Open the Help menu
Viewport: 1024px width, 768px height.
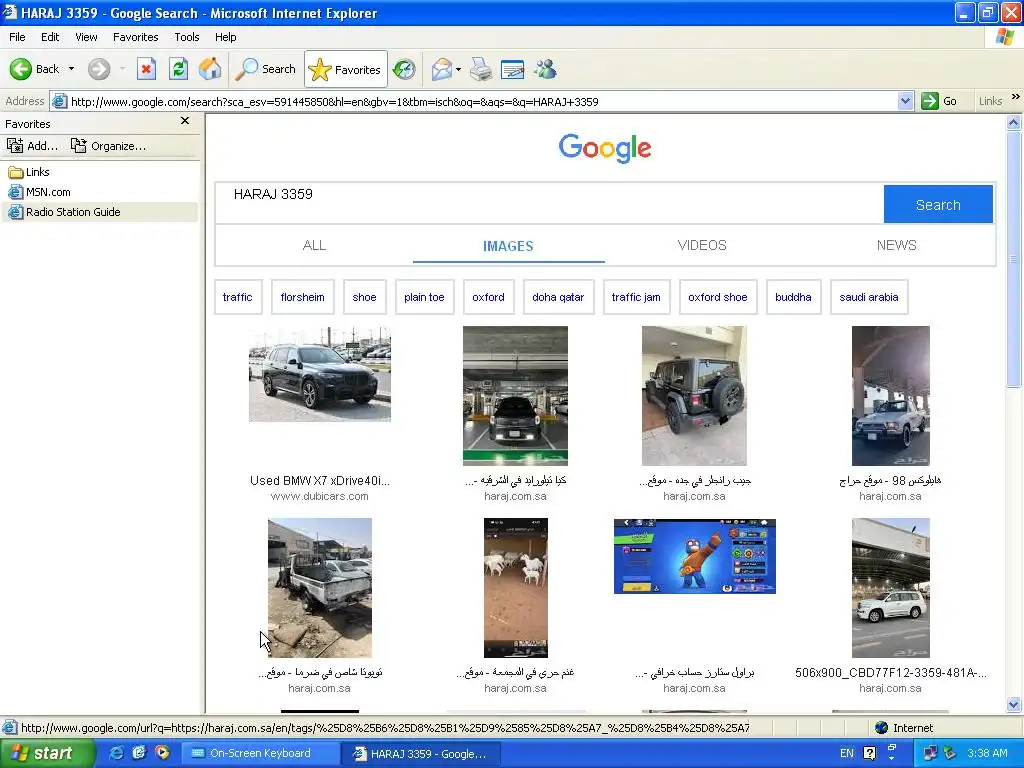(x=225, y=37)
